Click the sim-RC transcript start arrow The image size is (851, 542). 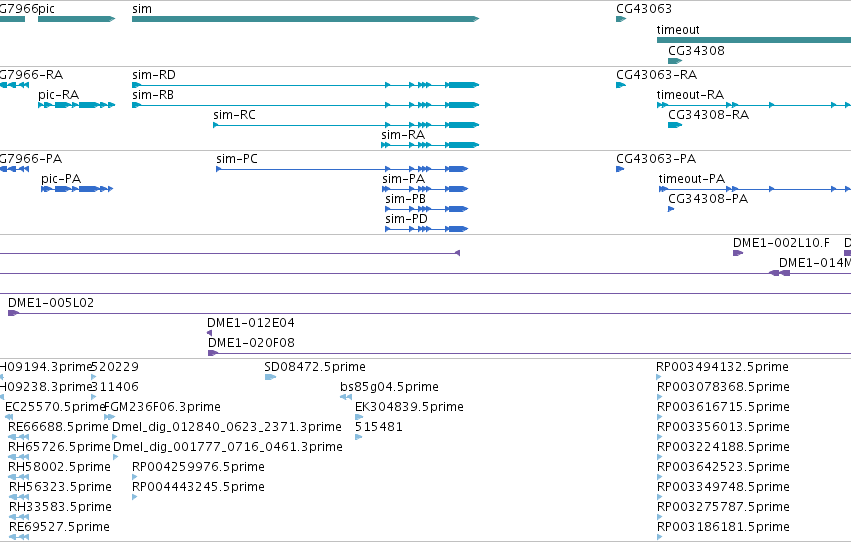coord(215,125)
